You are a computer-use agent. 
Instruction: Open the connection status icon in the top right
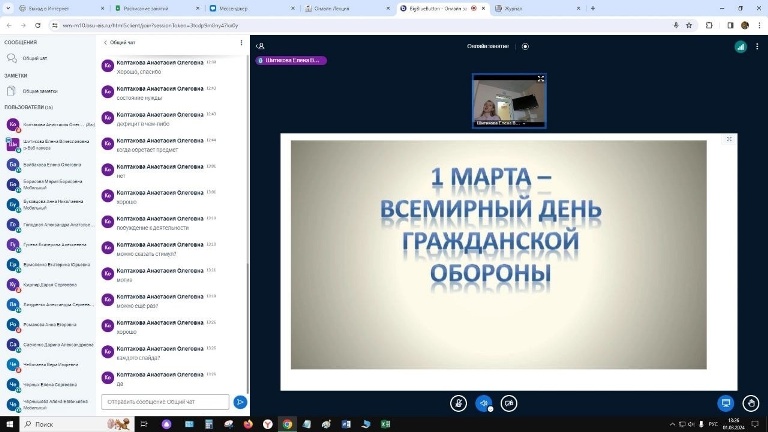(741, 46)
